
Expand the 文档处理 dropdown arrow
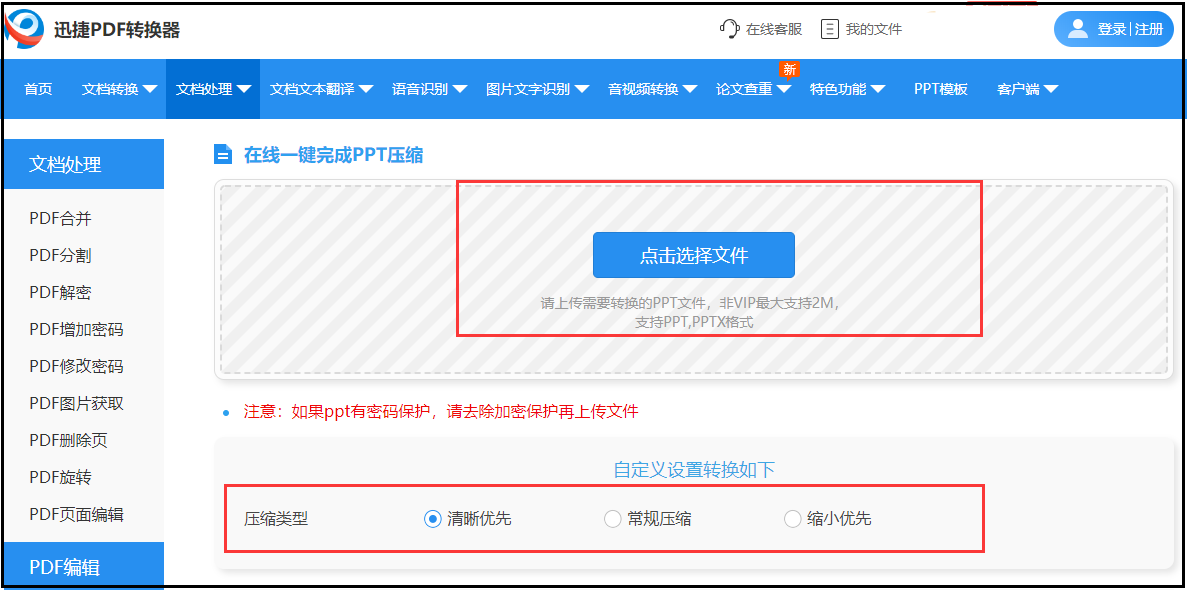[244, 89]
